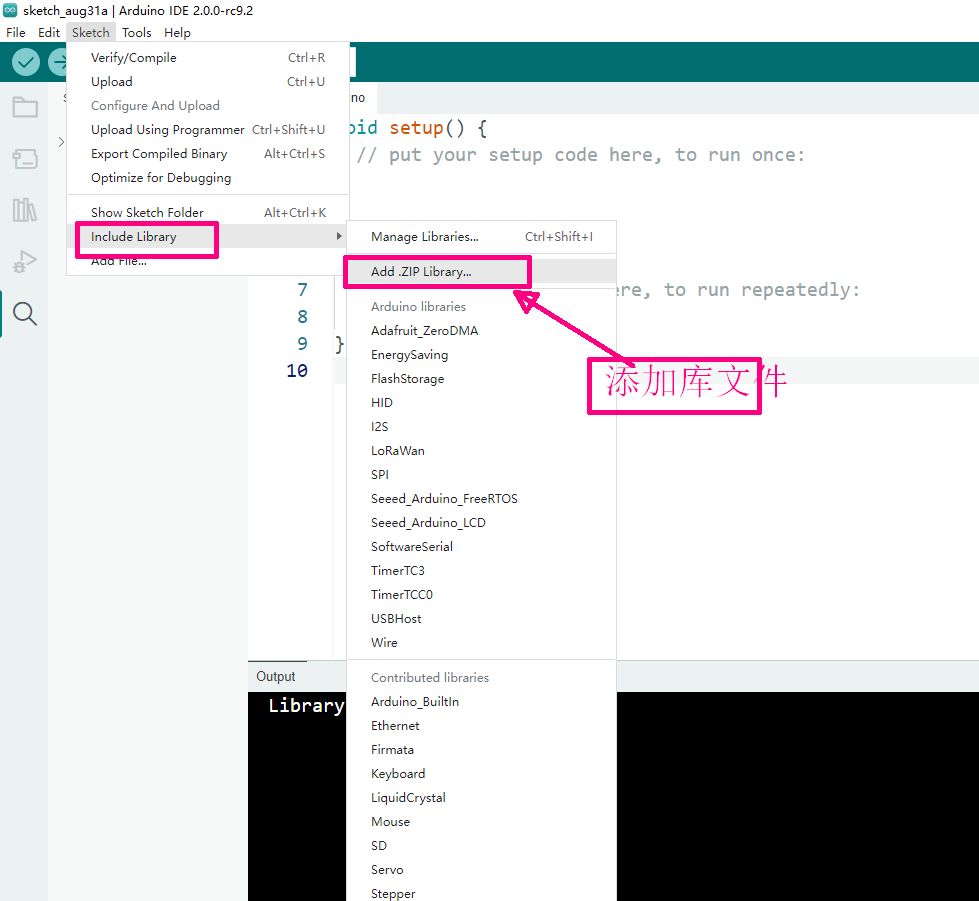979x901 pixels.
Task: Open the Tools menu
Action: pos(137,32)
